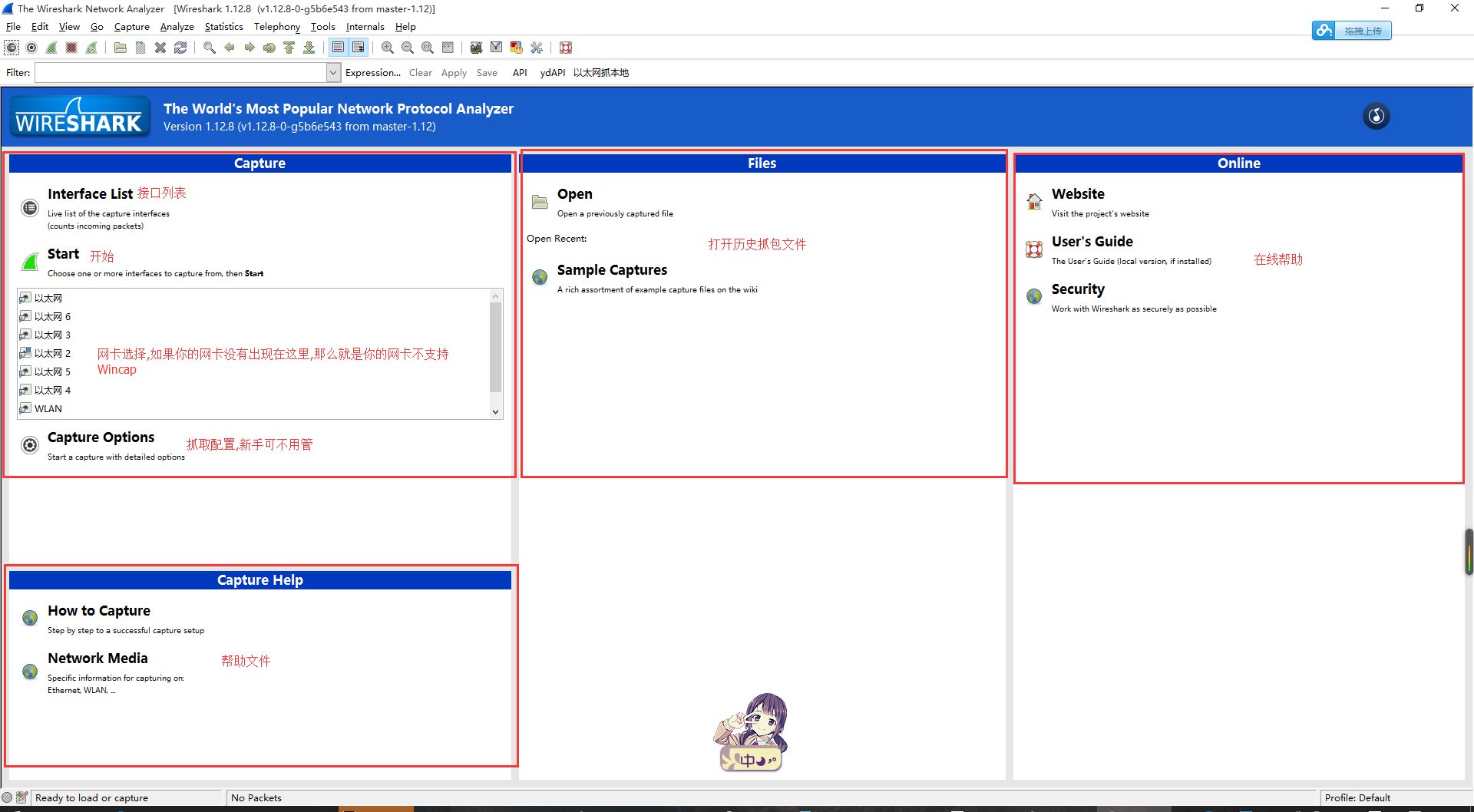Open the Filter history dropdown arrow
The height and width of the screenshot is (812, 1474).
[333, 72]
